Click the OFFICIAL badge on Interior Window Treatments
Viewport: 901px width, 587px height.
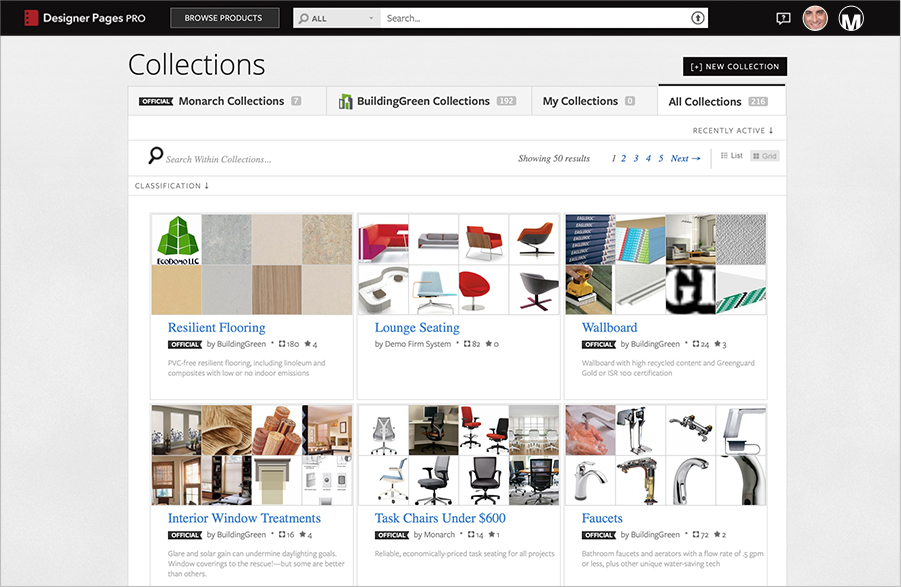coord(185,535)
